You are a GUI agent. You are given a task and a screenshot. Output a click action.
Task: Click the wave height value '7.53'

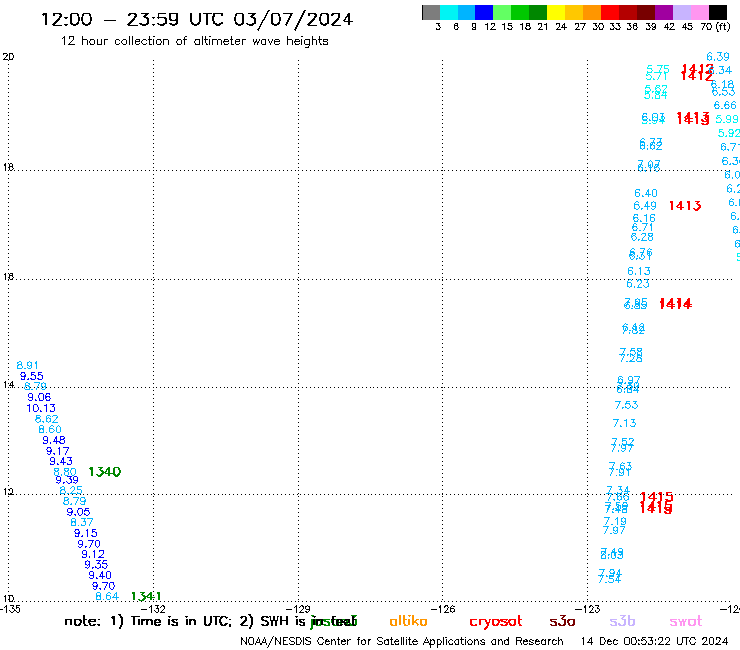pos(626,405)
